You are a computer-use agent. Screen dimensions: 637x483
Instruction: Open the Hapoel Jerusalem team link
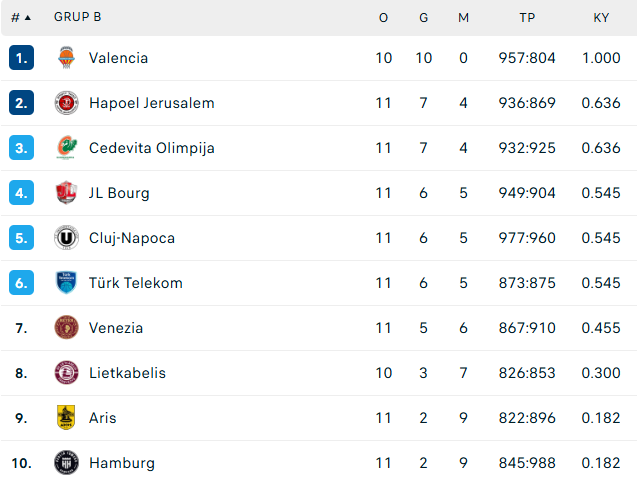point(152,103)
